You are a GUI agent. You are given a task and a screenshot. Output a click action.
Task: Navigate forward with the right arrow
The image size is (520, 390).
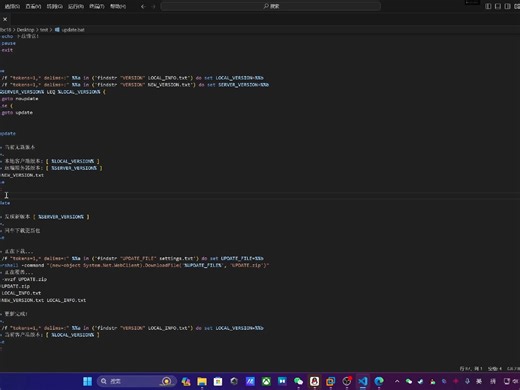point(153,6)
